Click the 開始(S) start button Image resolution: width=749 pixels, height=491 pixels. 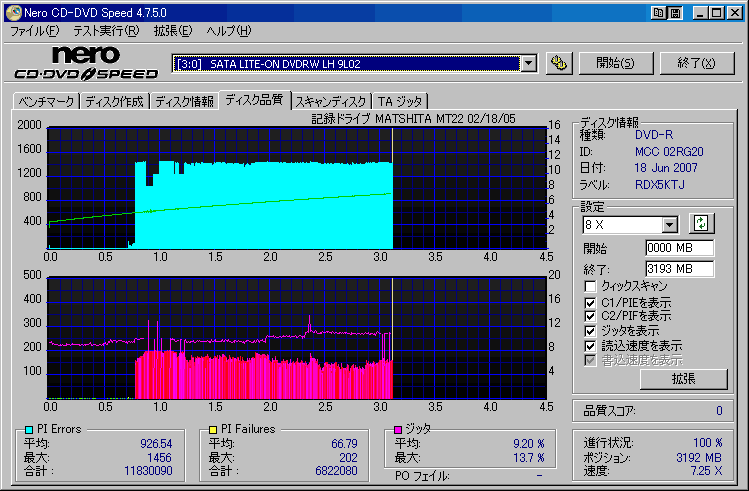[x=616, y=63]
